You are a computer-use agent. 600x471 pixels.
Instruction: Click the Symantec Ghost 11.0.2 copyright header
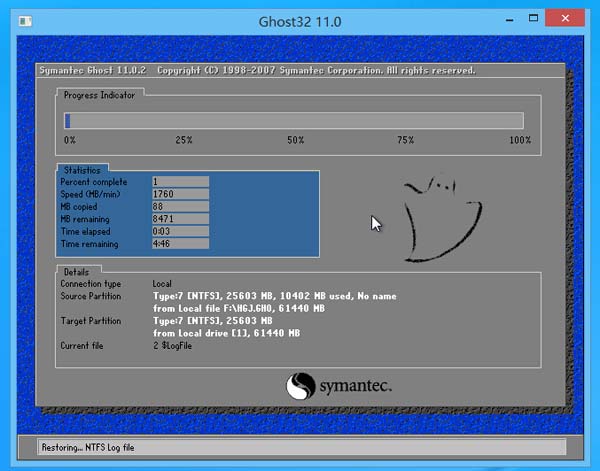point(257,70)
